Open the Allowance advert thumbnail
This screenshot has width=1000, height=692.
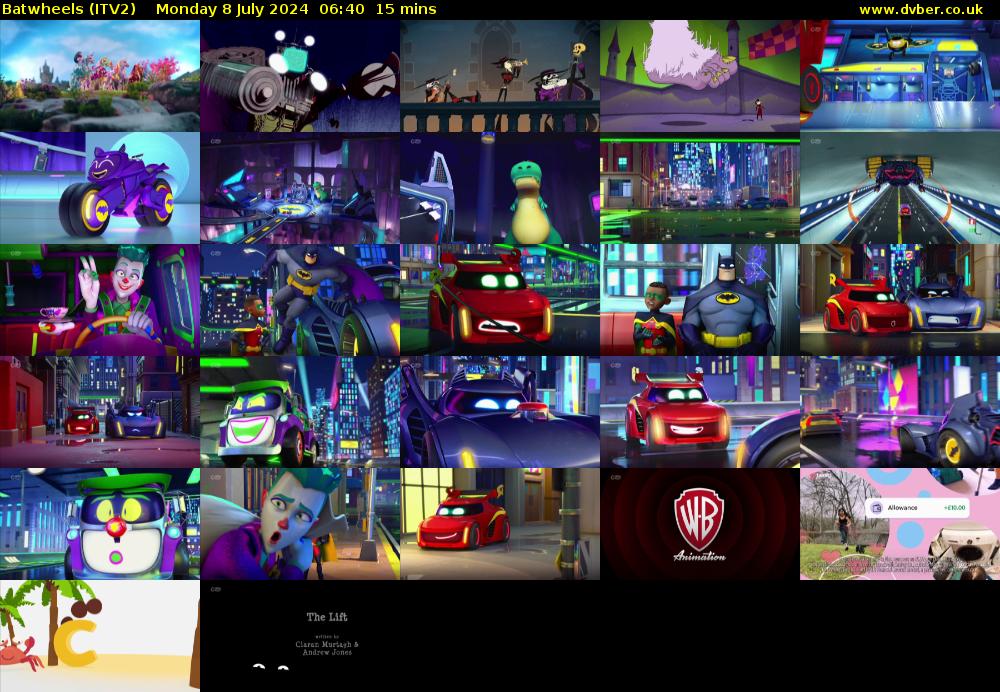pyautogui.click(x=900, y=524)
